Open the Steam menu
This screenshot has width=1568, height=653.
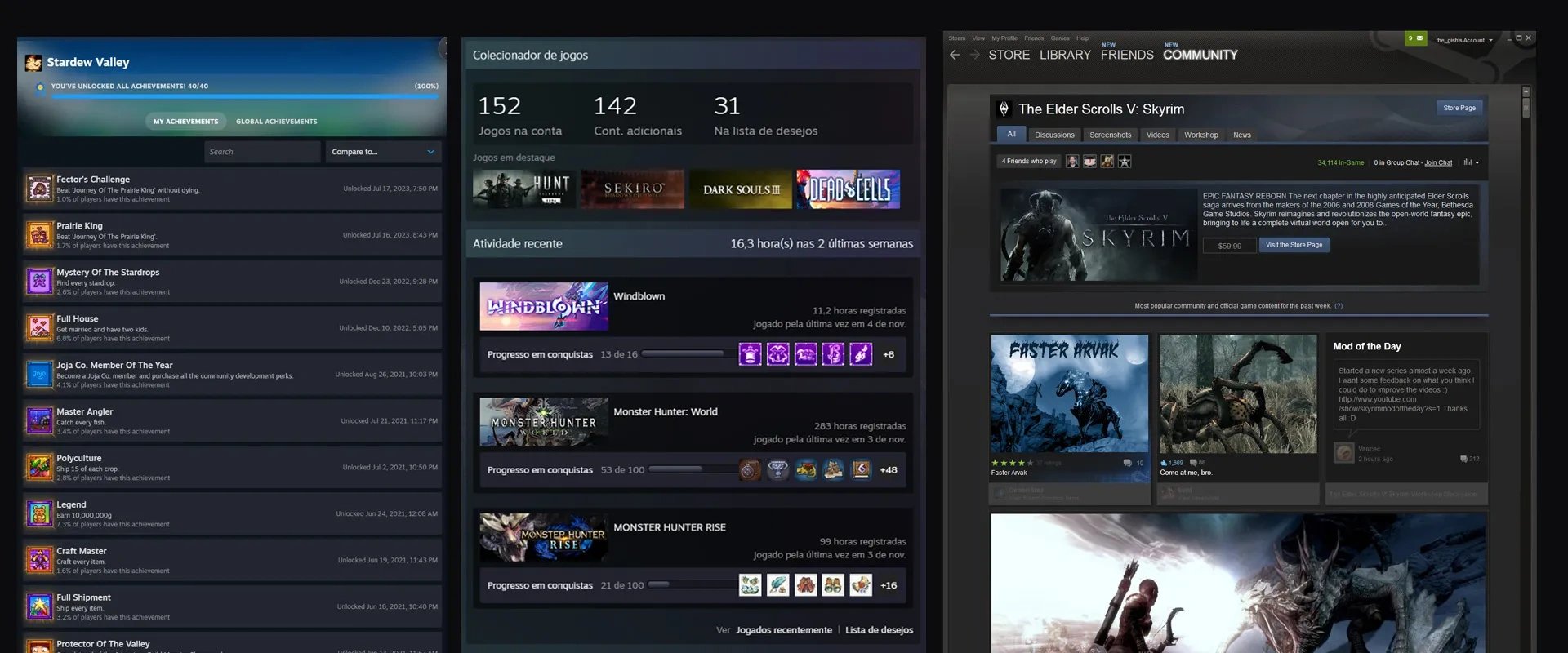click(956, 38)
